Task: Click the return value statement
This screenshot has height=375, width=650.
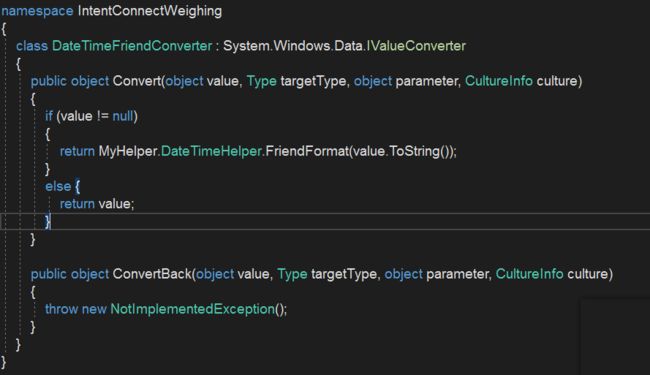Action: [x=97, y=204]
